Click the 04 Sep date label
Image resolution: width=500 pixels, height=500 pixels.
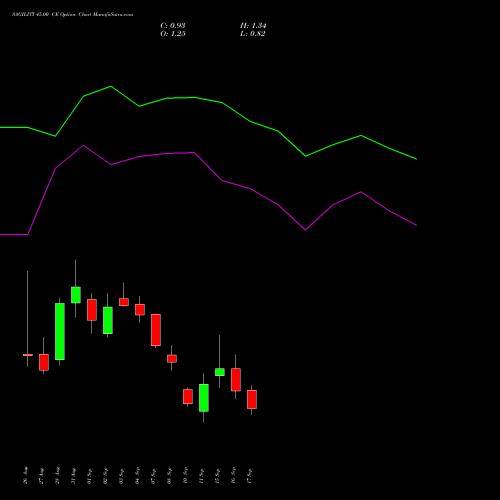[138, 475]
